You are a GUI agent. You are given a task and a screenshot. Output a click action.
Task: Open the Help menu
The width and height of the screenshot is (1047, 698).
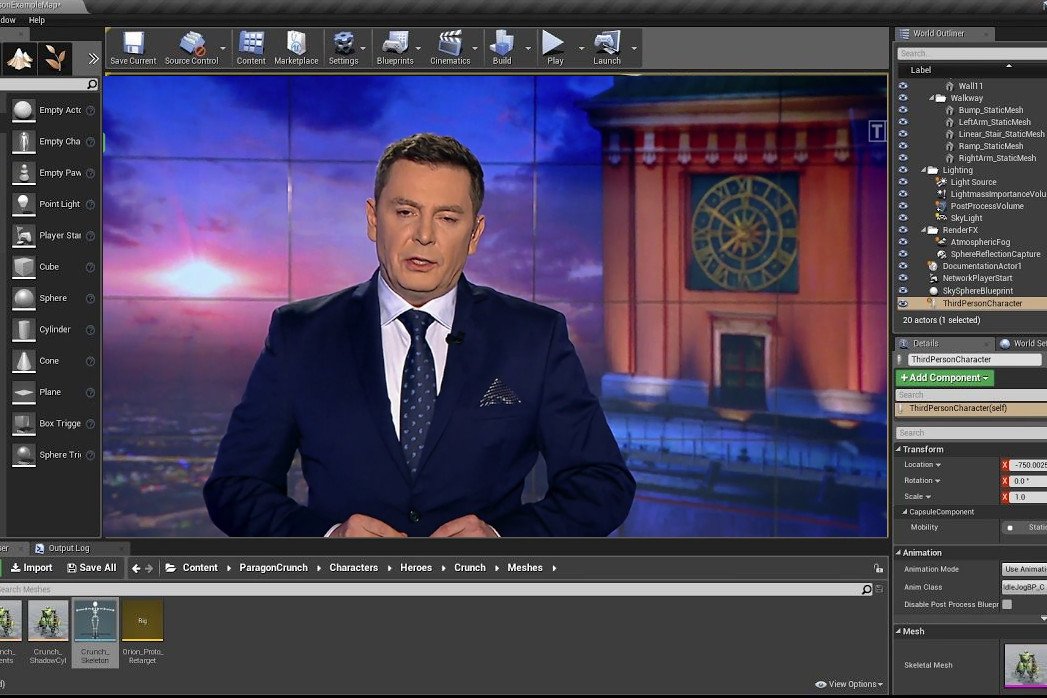point(37,20)
